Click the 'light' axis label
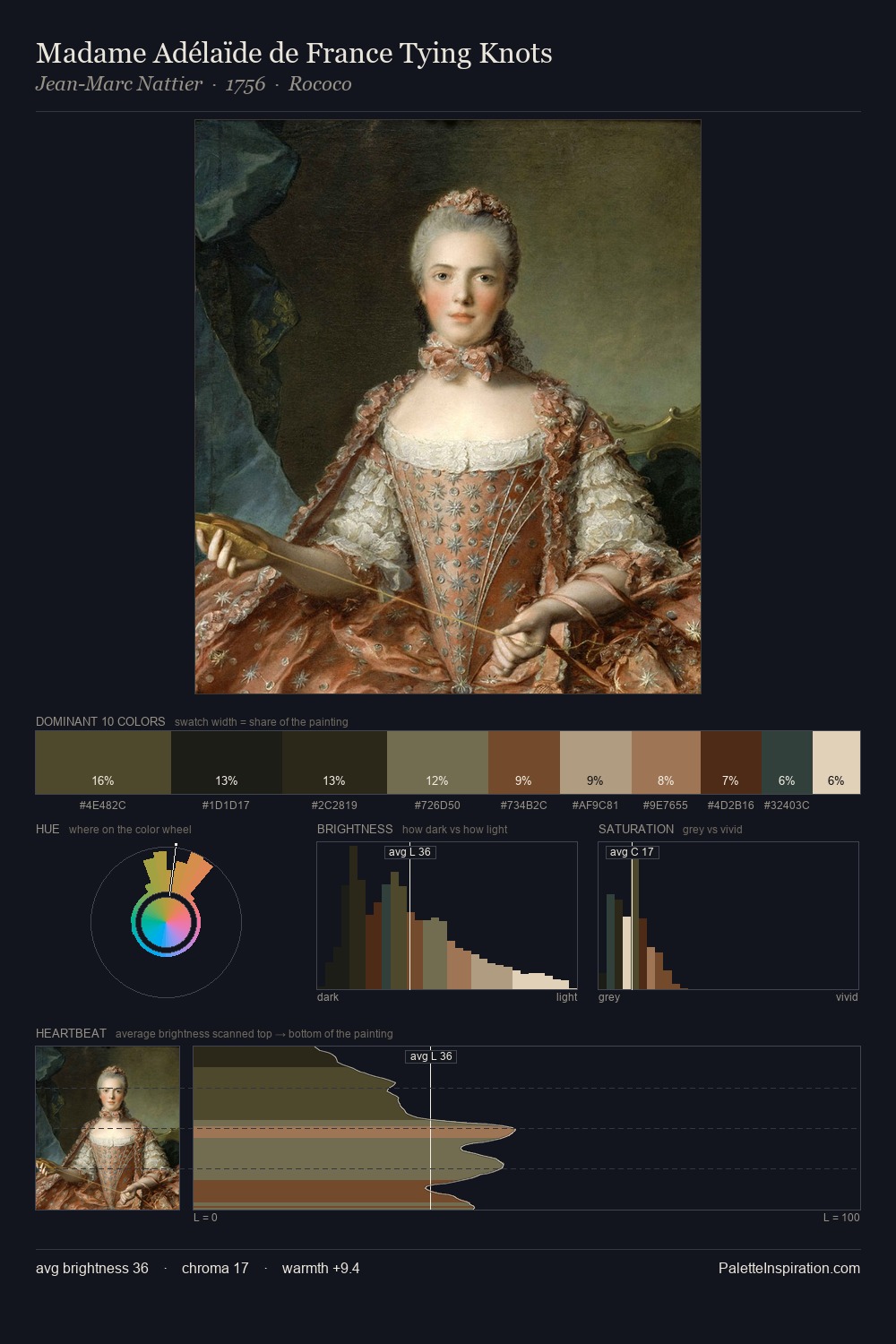 point(566,997)
